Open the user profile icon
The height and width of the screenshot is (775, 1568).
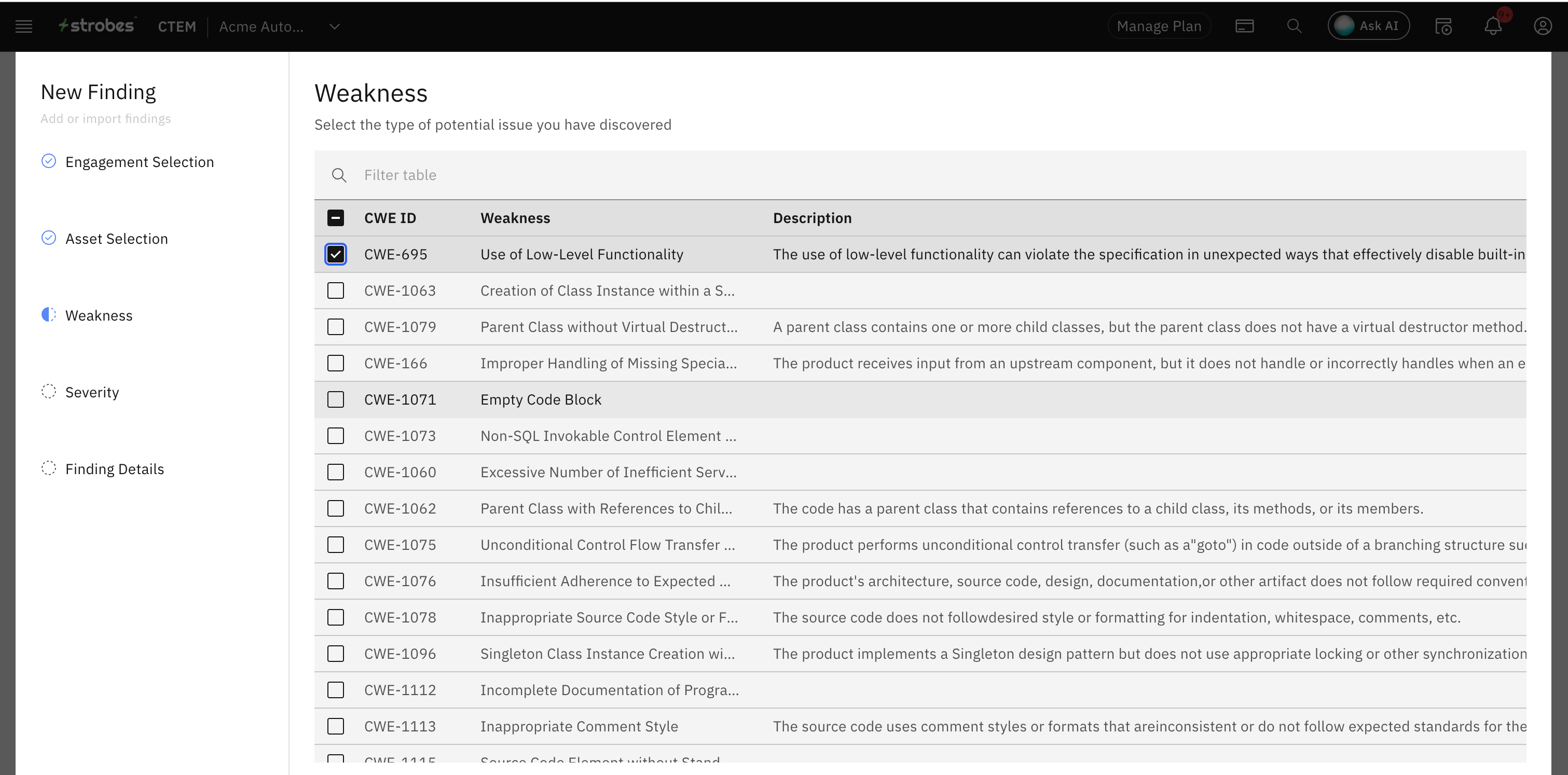[1543, 26]
